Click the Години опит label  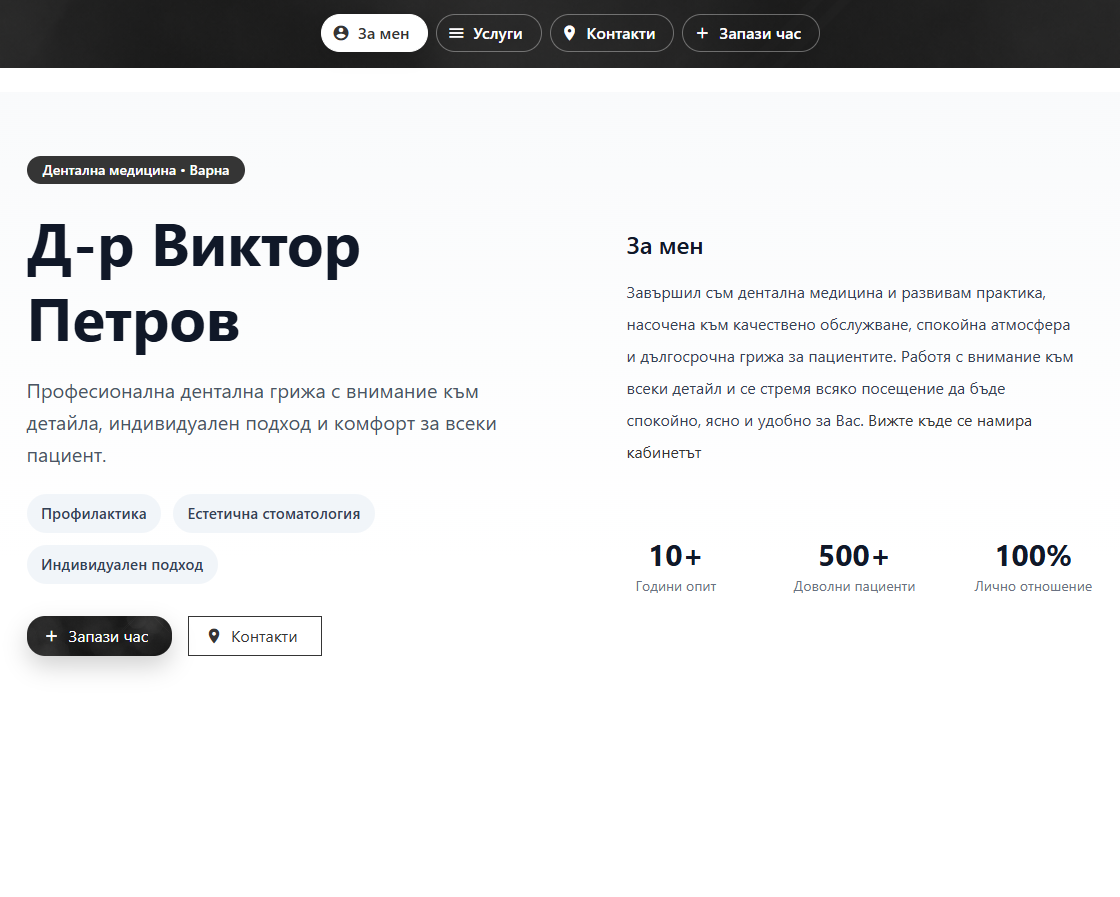tap(676, 586)
